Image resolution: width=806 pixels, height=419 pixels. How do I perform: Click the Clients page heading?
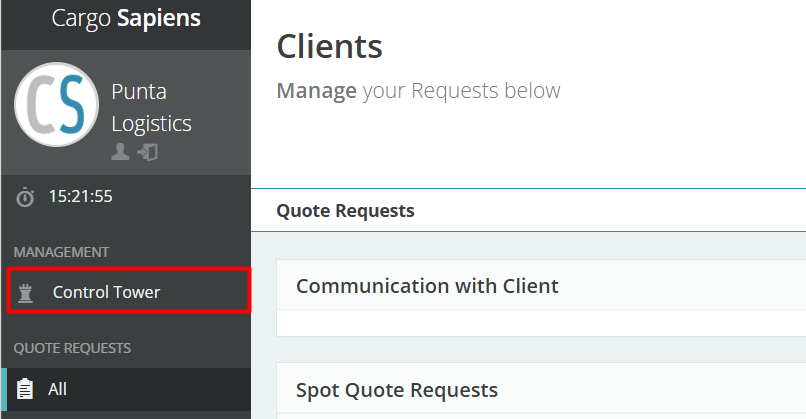(x=329, y=45)
